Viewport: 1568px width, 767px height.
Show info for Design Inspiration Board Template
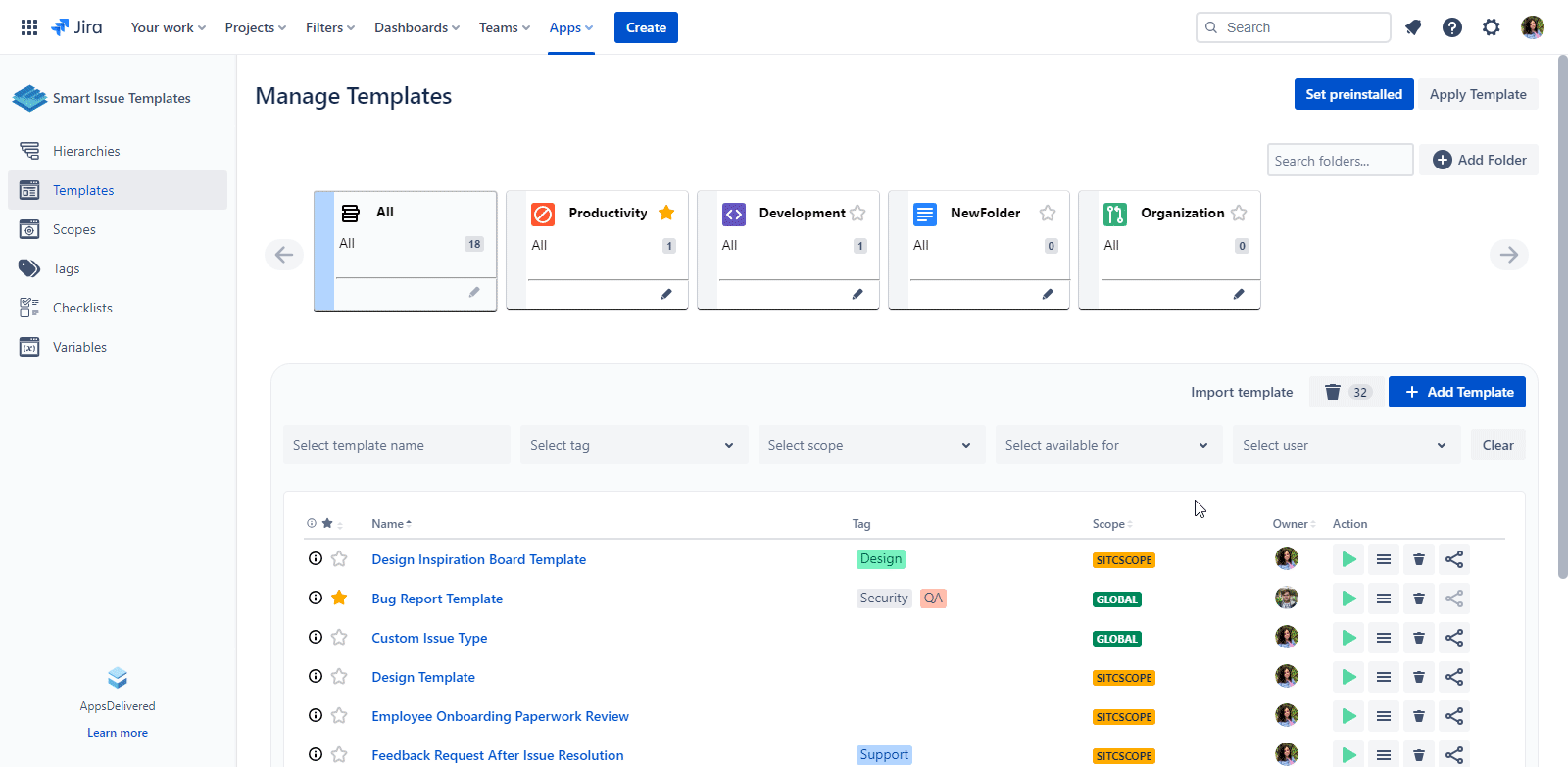point(316,559)
